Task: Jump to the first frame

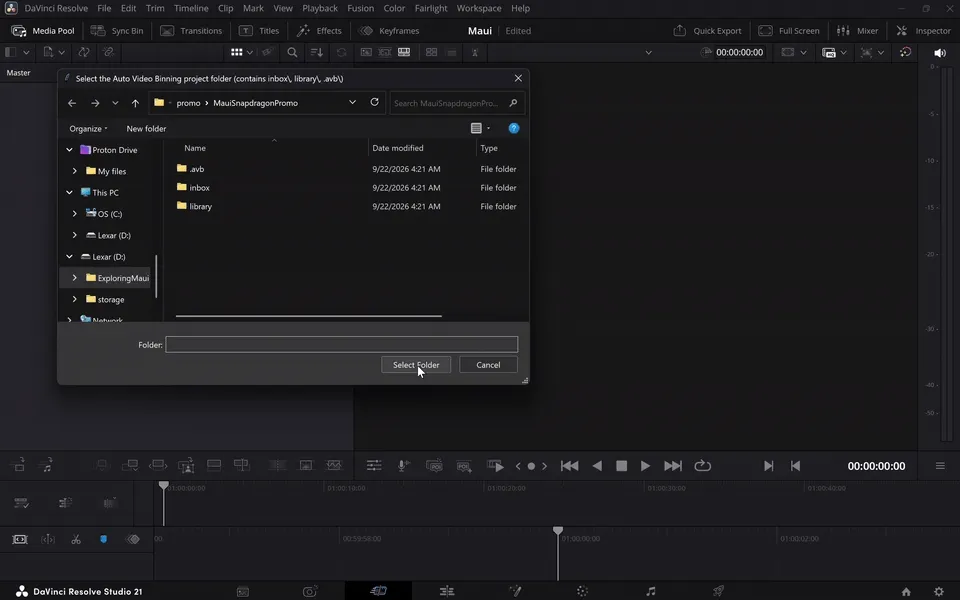Action: coord(569,466)
